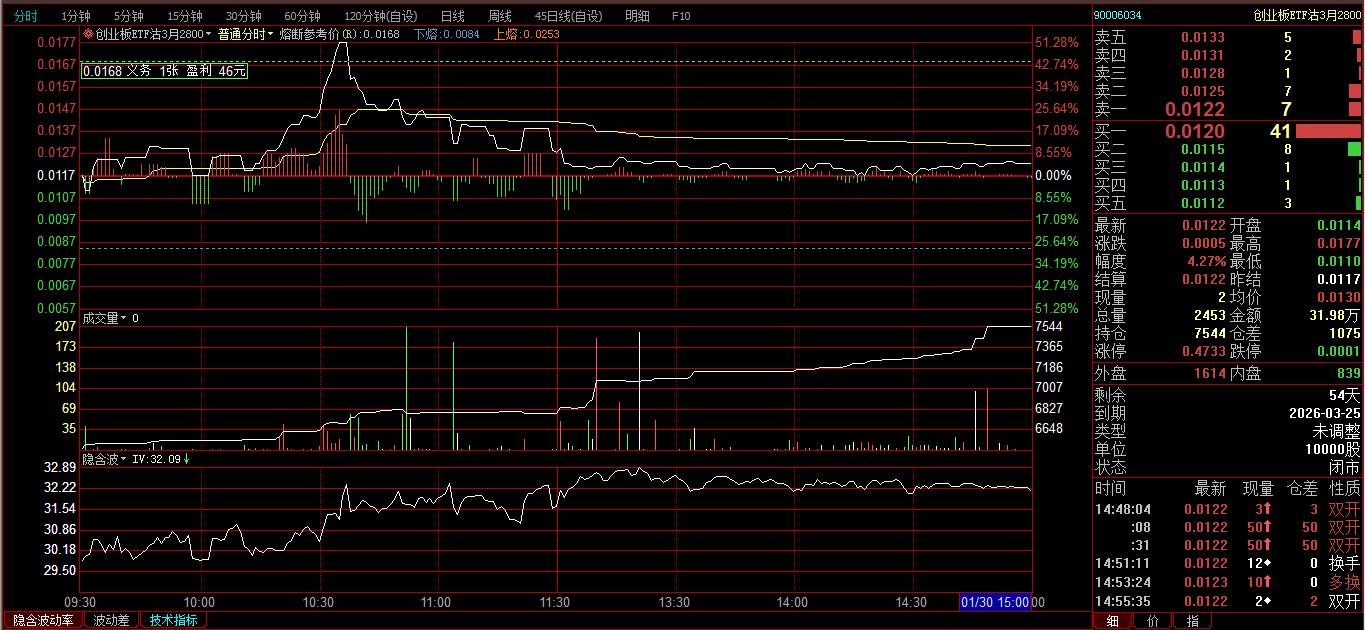Screen dimensions: 1365x630
Task: Switch to the 日线 daily chart tab
Action: point(452,16)
